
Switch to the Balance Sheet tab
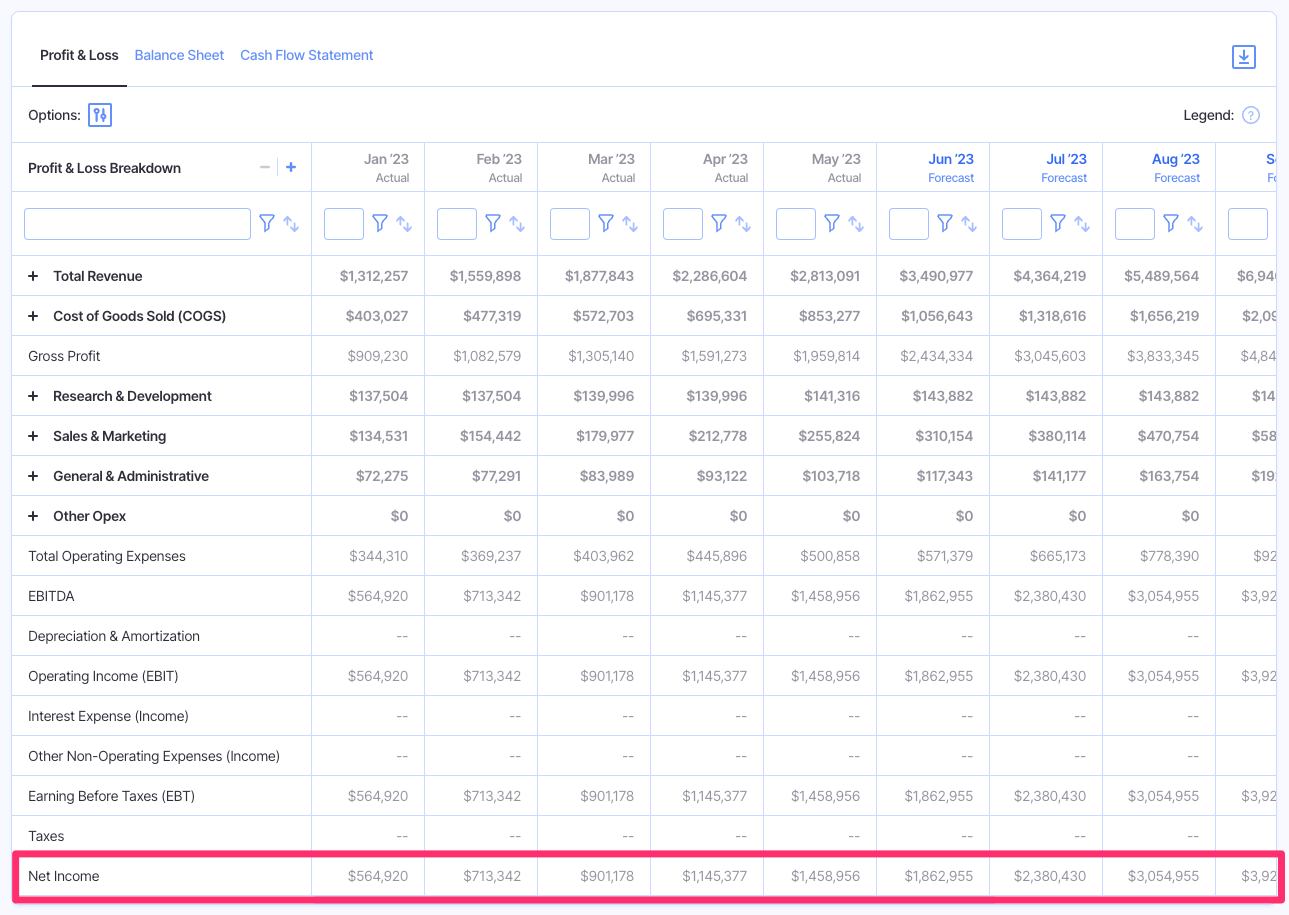pyautogui.click(x=179, y=55)
